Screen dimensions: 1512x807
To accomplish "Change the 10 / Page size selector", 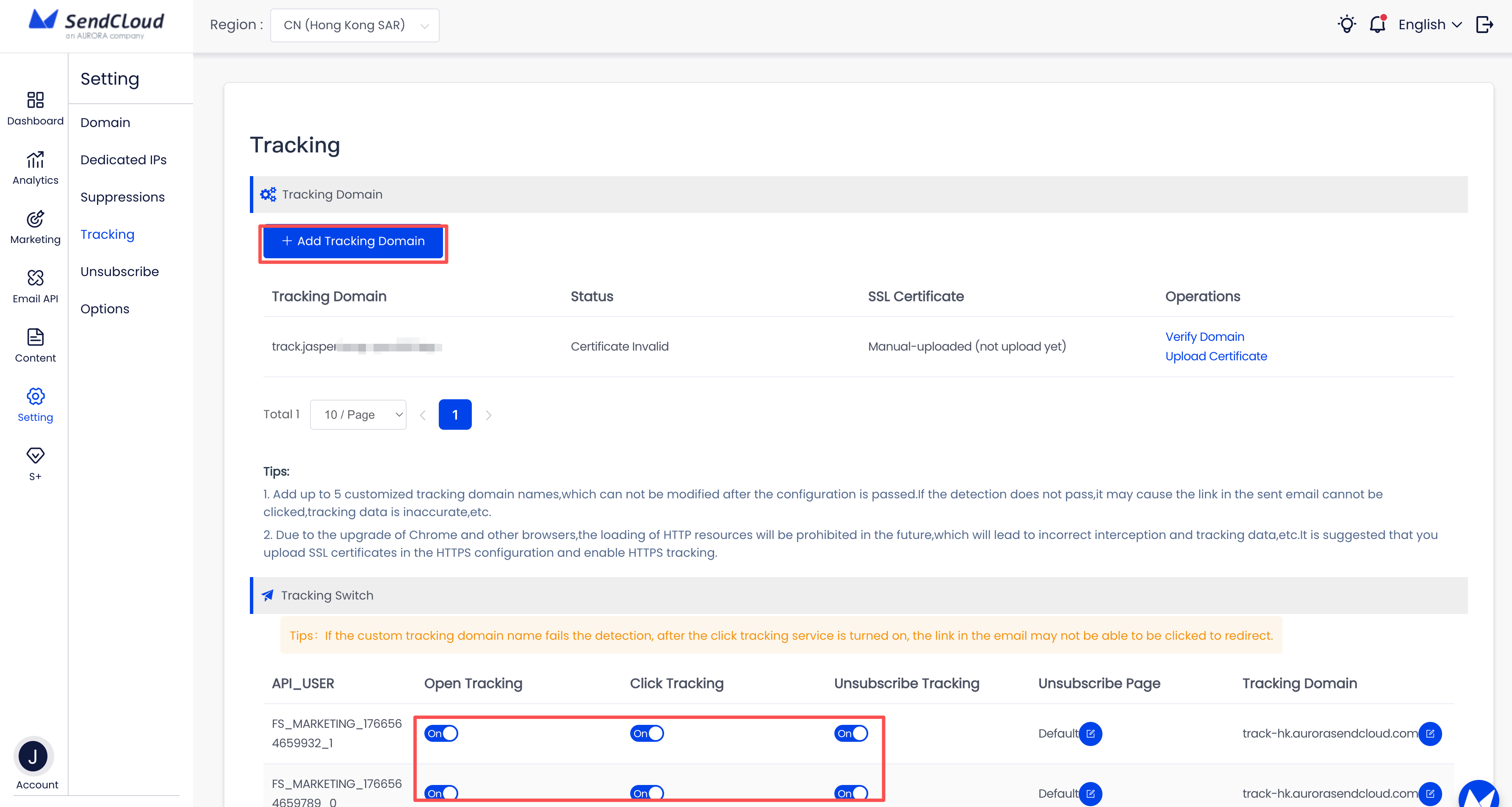I will tap(358, 415).
